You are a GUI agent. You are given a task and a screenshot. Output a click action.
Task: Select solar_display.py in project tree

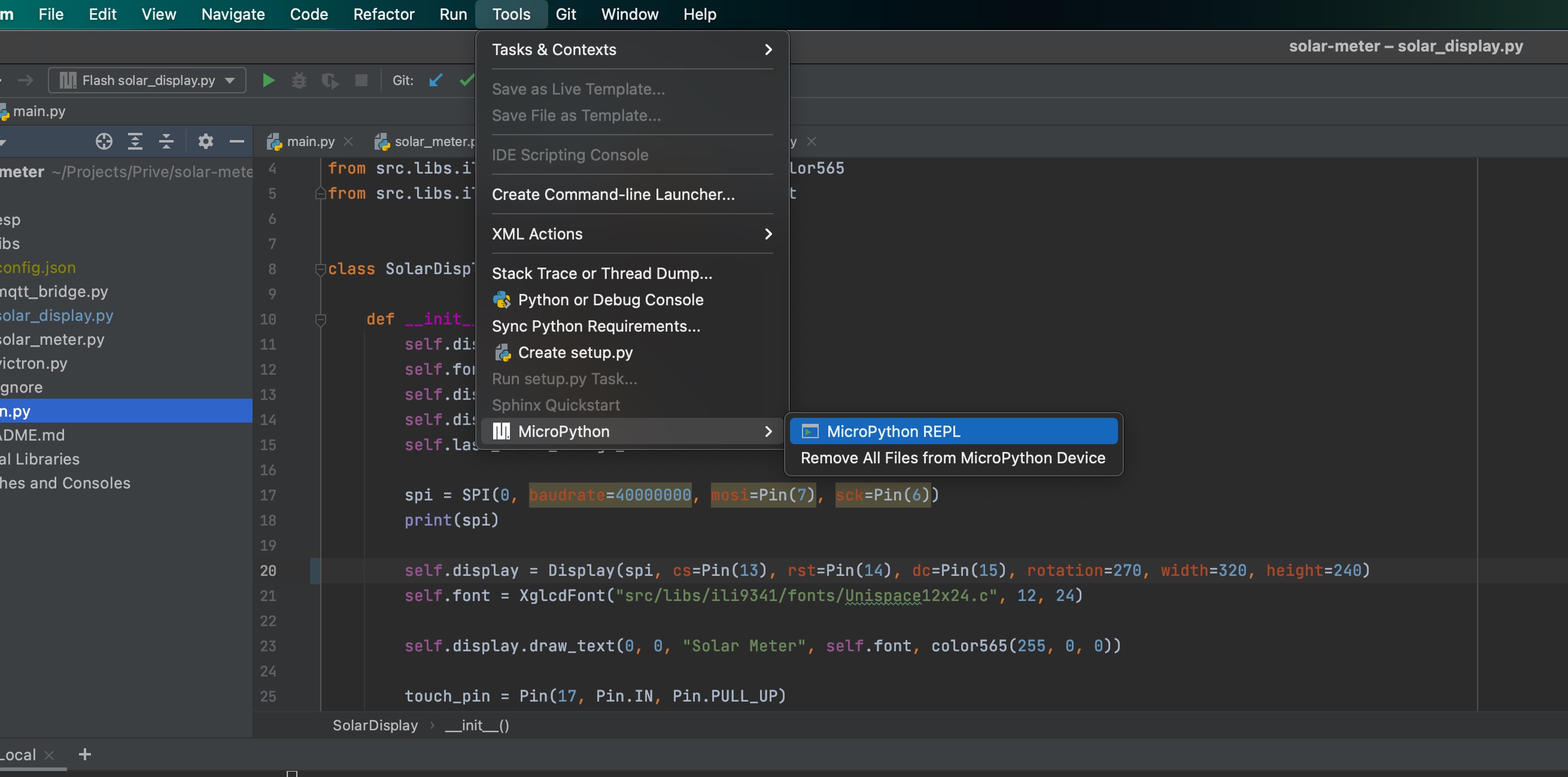pos(57,315)
